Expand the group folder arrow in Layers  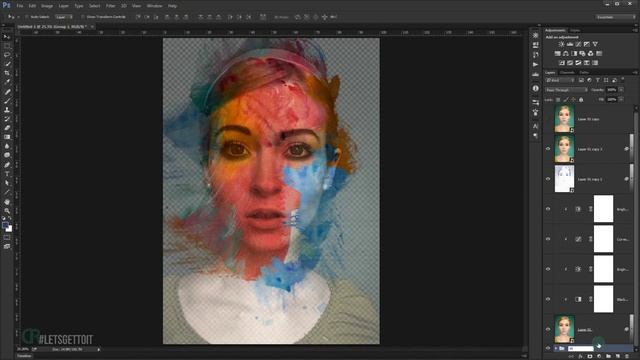click(x=556, y=349)
